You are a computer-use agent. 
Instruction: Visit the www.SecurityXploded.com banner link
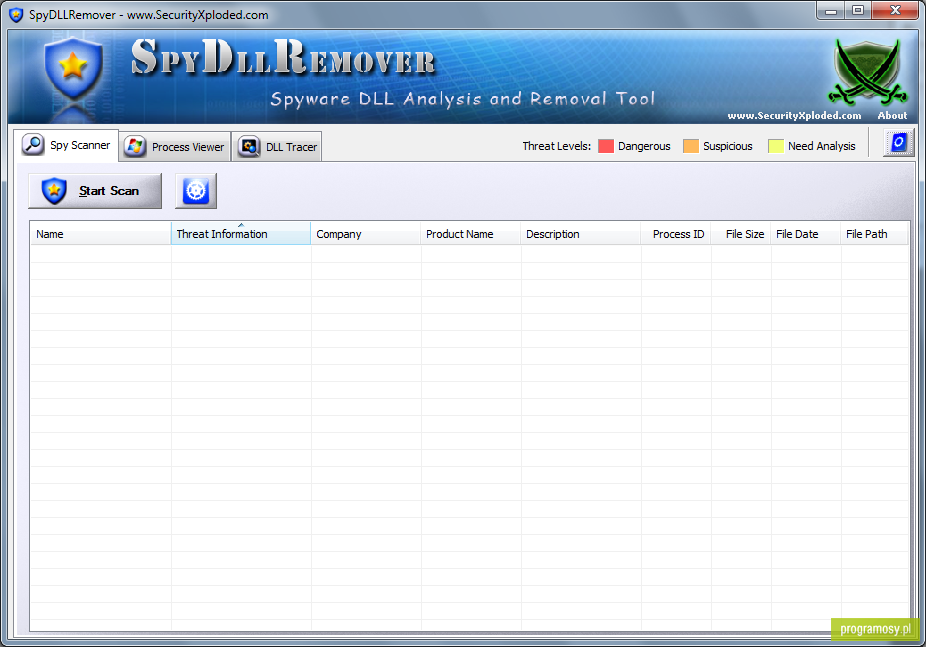click(x=794, y=116)
